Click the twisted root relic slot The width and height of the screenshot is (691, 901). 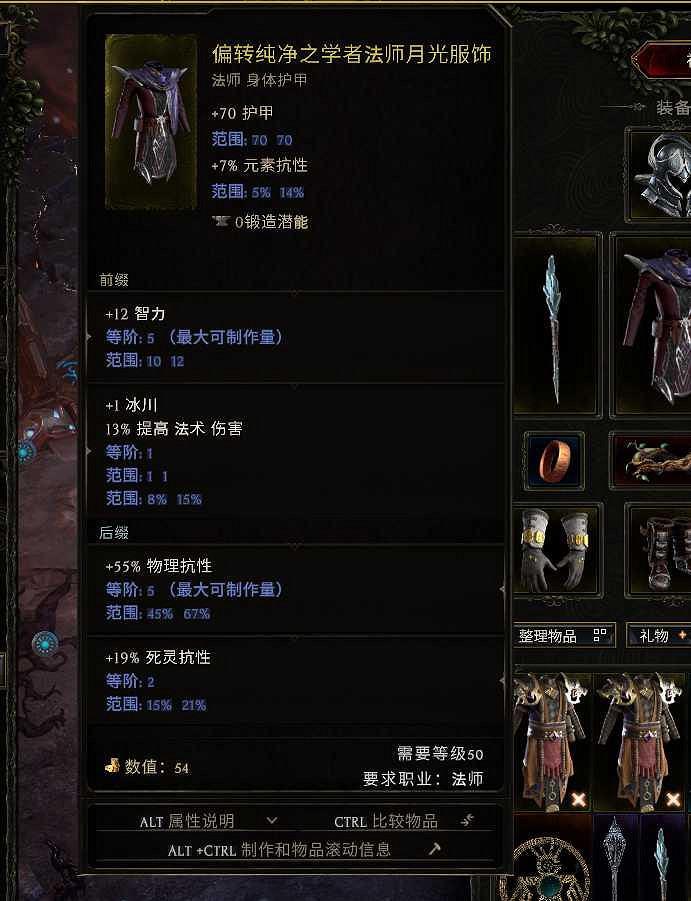pos(651,461)
